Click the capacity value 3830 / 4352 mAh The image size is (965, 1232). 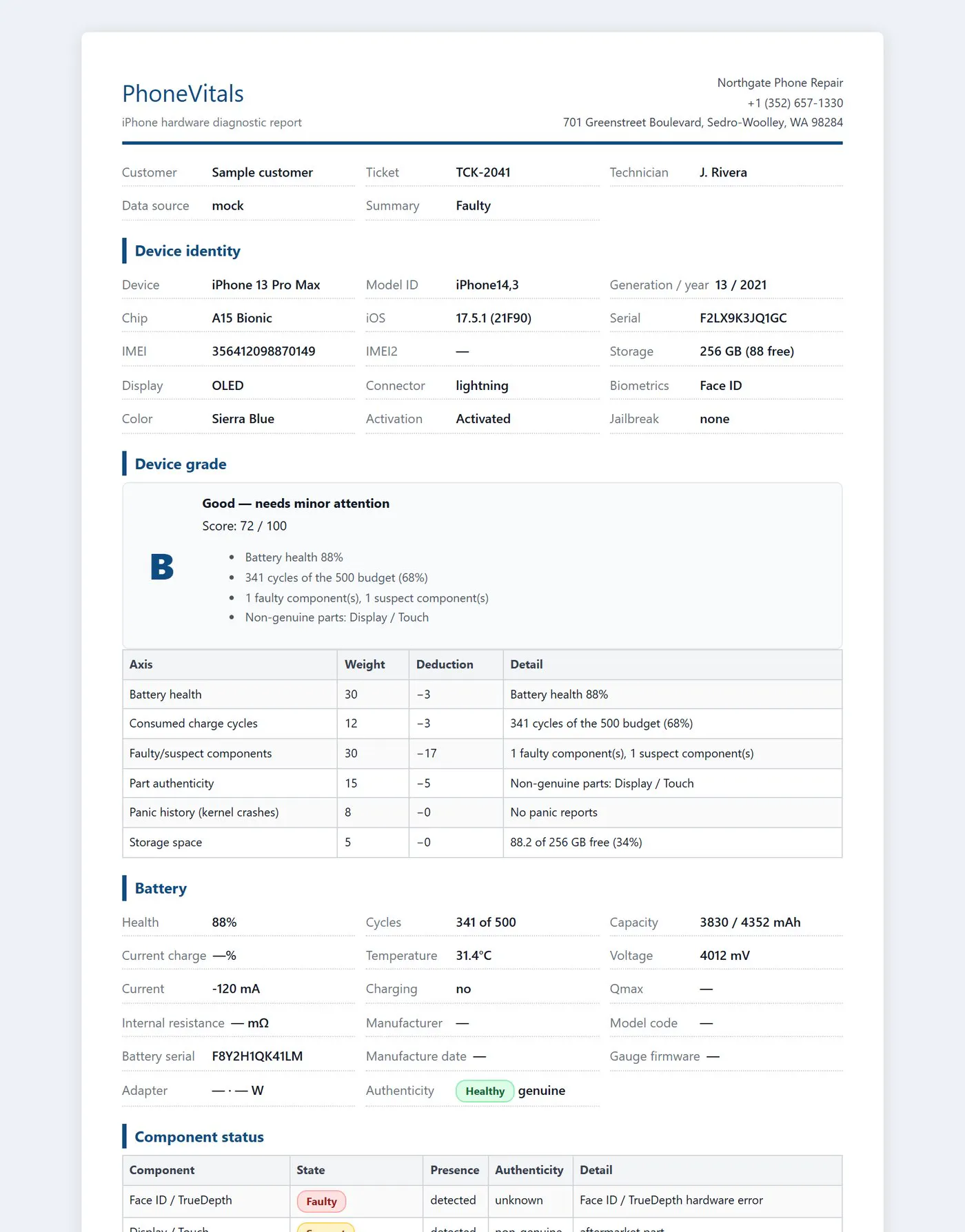750,922
